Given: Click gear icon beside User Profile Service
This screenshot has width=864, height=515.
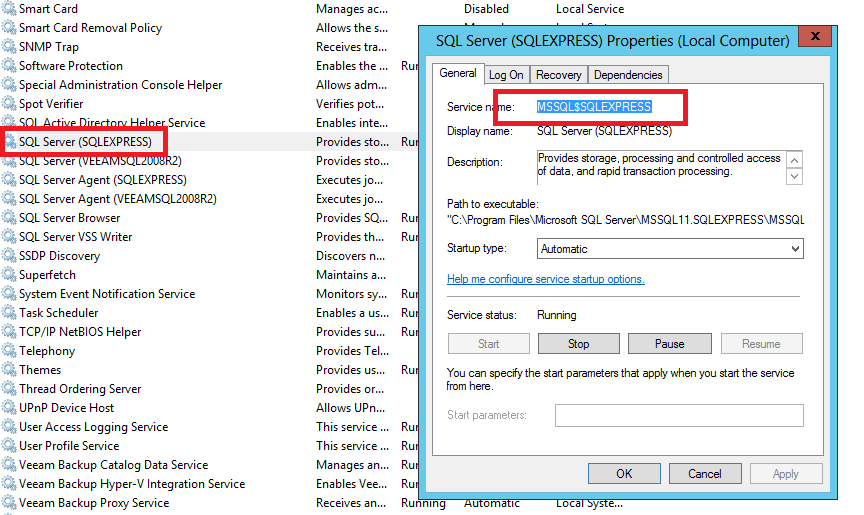Looking at the screenshot, I should coord(9,446).
